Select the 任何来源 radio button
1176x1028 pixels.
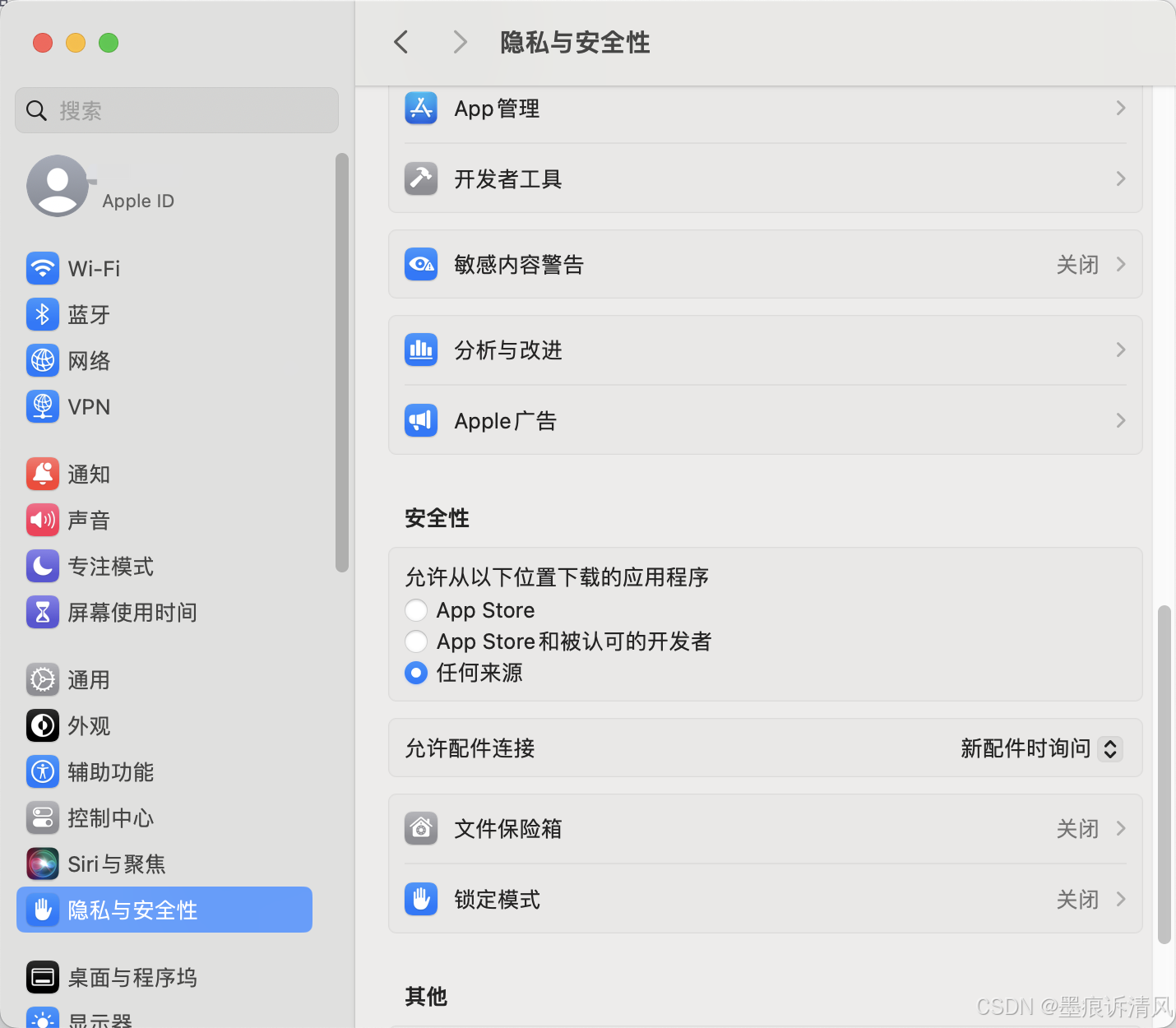click(x=416, y=673)
